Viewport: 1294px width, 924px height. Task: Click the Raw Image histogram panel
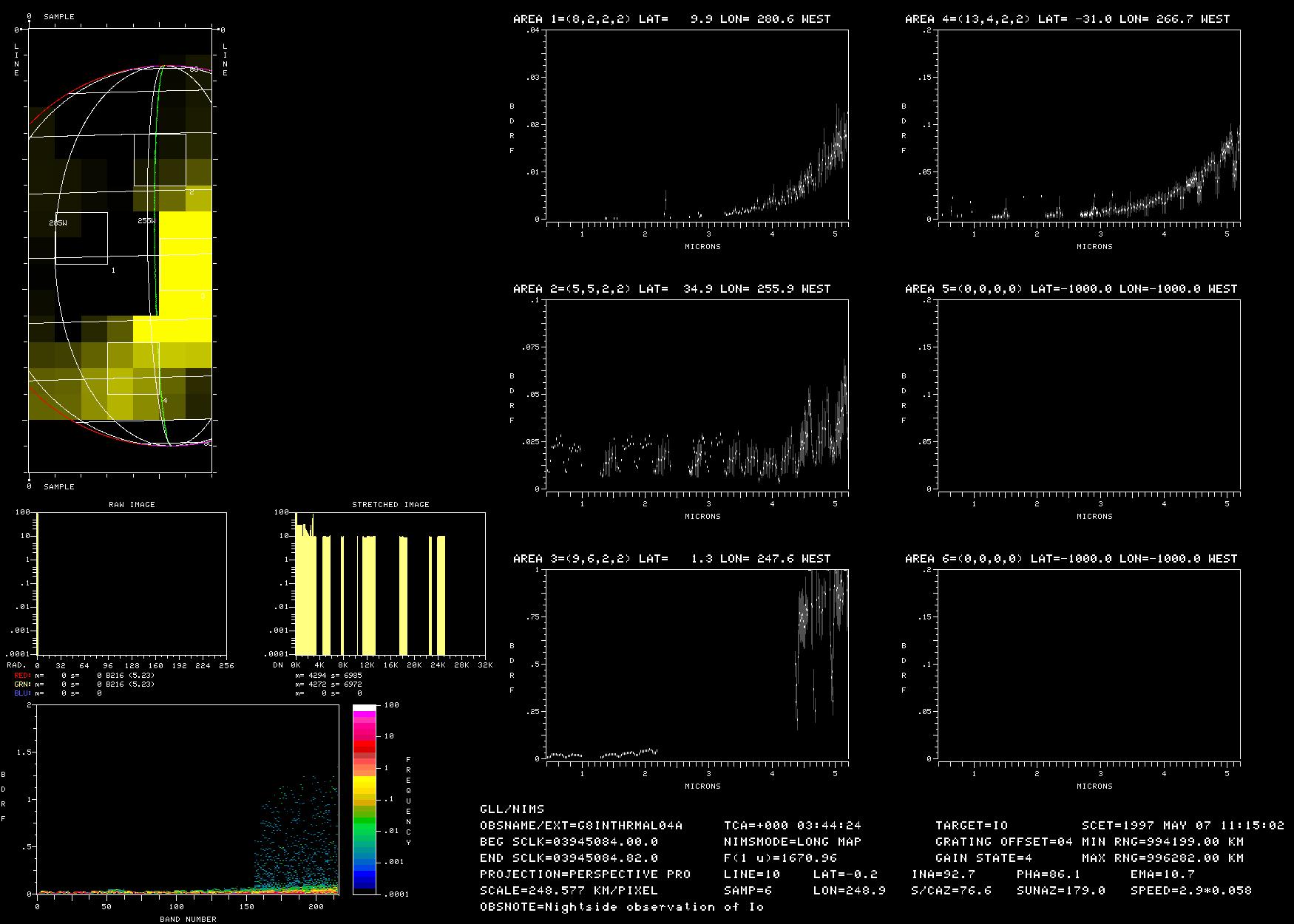tap(132, 583)
